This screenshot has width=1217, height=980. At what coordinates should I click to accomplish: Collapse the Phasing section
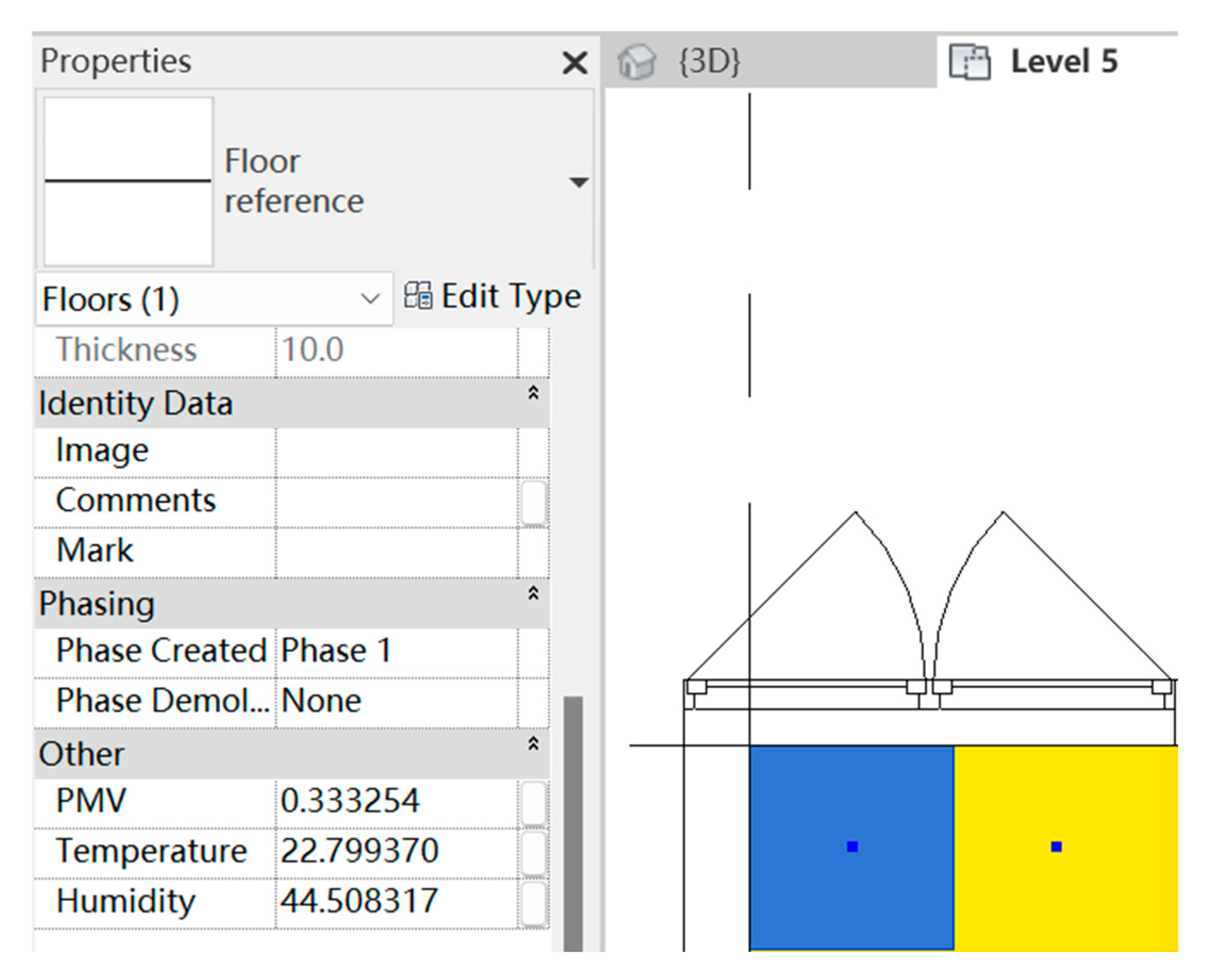point(533,593)
